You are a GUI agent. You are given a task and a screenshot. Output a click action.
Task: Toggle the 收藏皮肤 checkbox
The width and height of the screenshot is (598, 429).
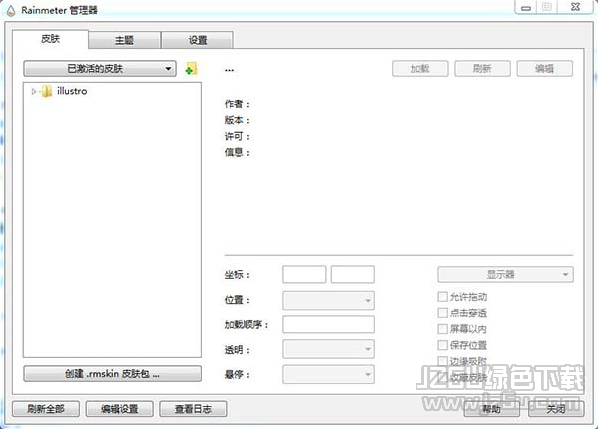[x=442, y=378]
